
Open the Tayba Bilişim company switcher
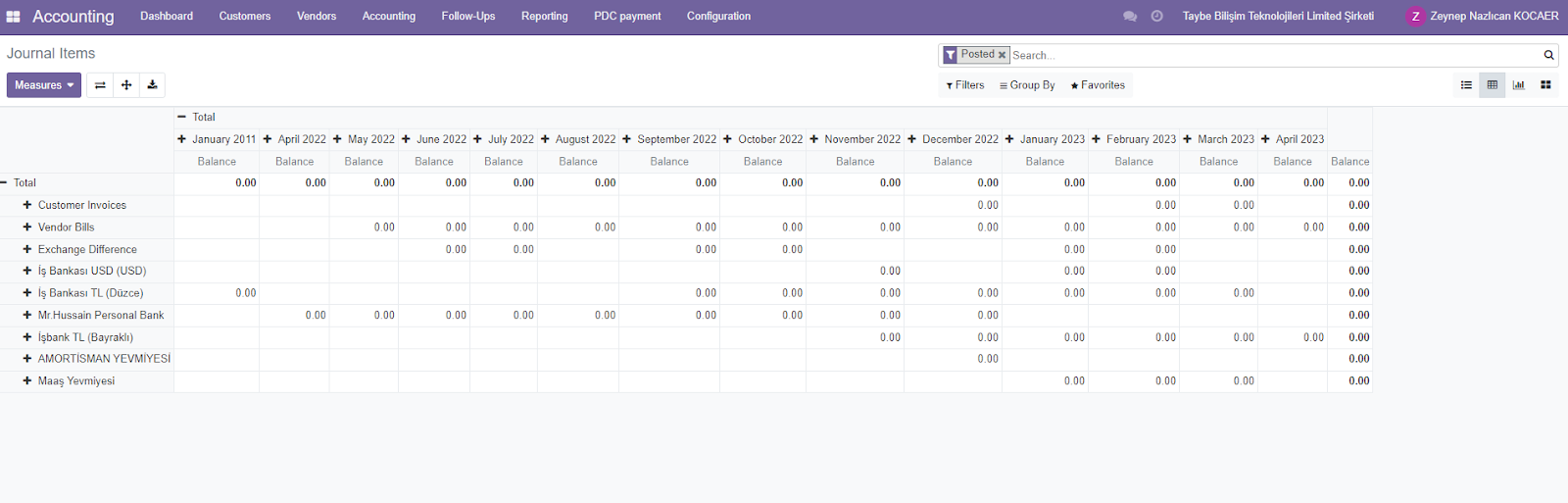(x=1278, y=17)
